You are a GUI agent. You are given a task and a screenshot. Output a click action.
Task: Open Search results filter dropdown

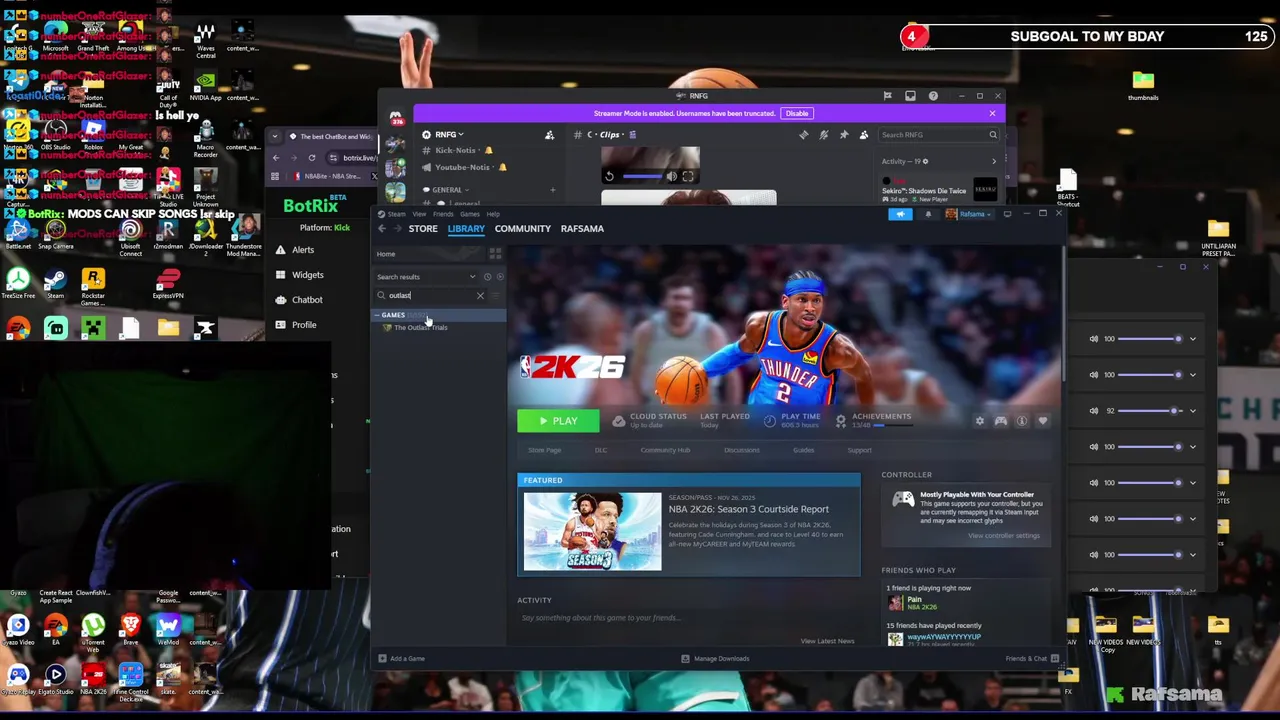coord(428,277)
